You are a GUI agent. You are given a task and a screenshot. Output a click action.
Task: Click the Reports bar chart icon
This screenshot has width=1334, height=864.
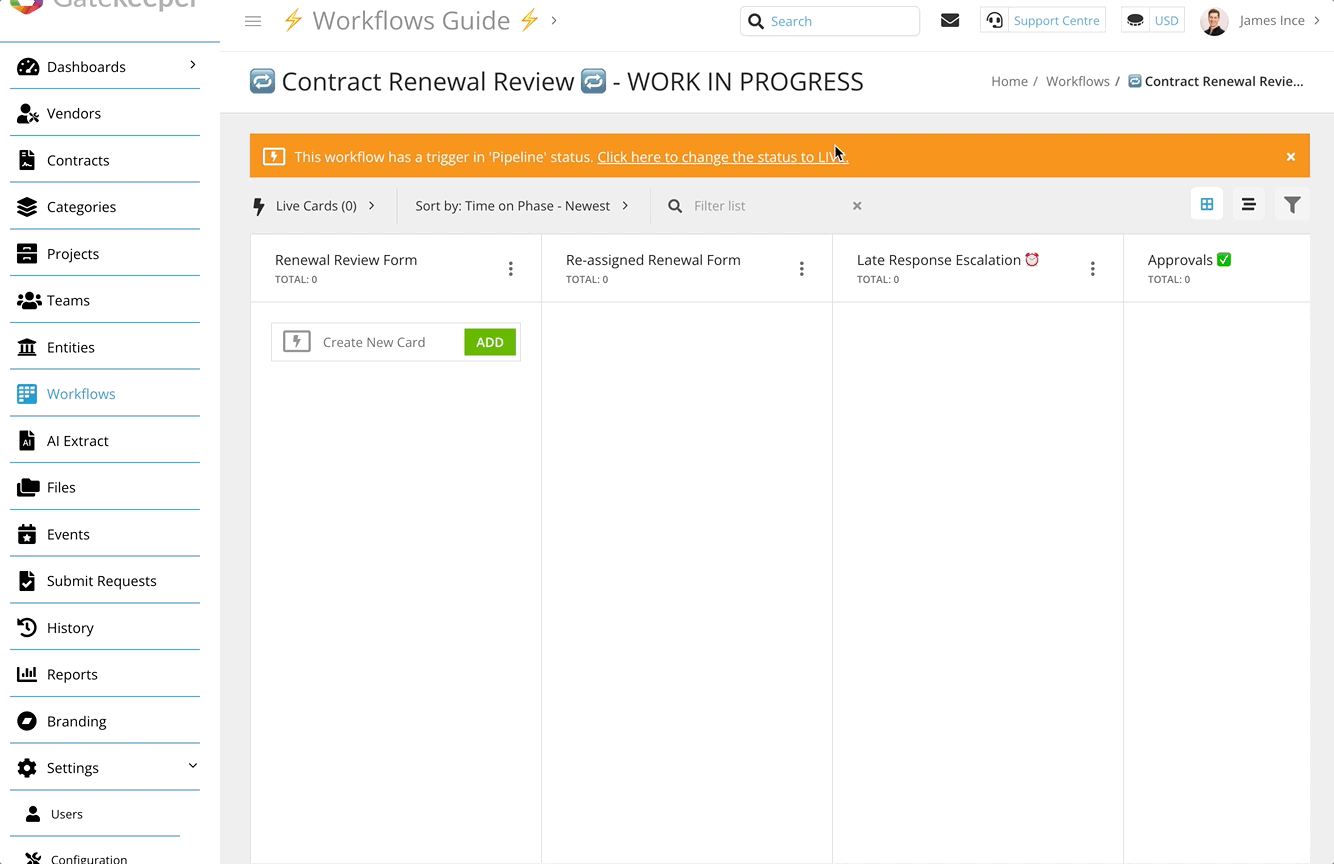(x=27, y=675)
